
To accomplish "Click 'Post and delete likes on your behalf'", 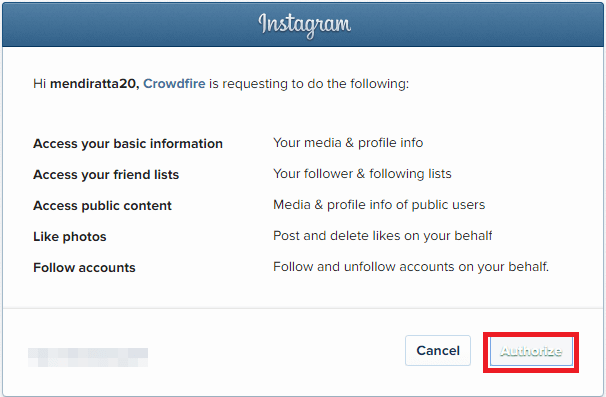I will (x=383, y=235).
